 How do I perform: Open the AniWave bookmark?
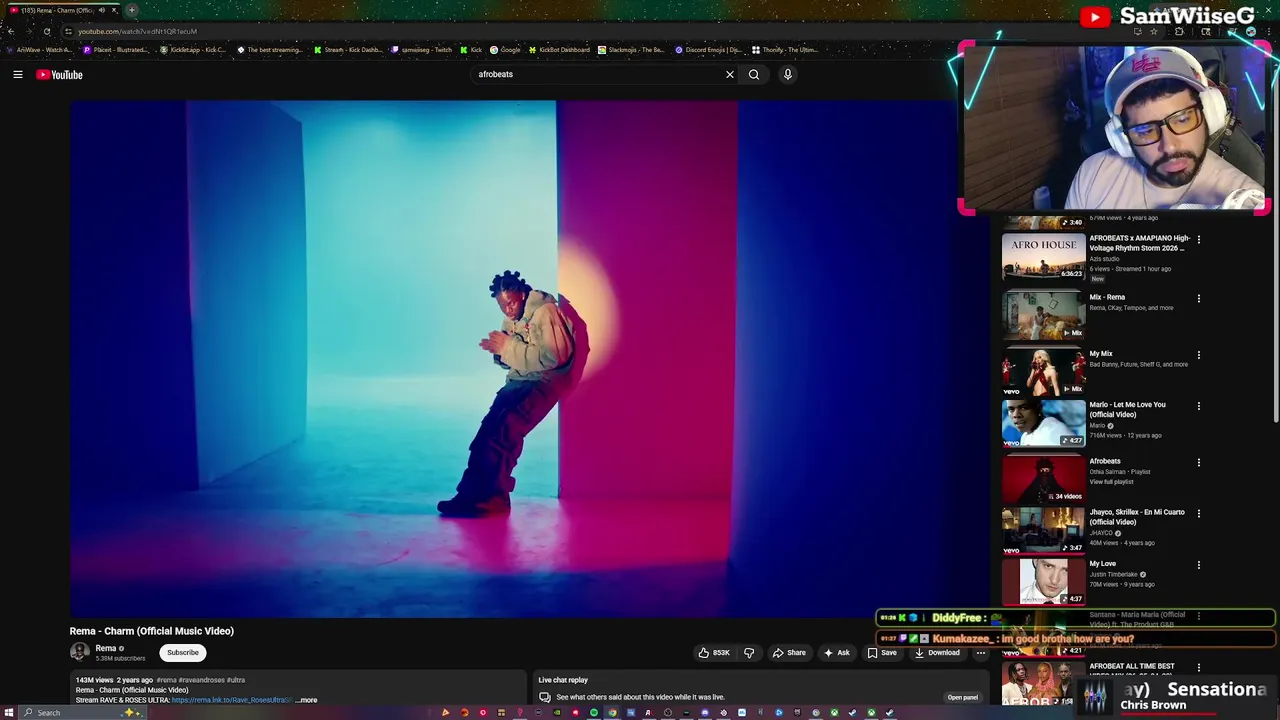tap(39, 50)
